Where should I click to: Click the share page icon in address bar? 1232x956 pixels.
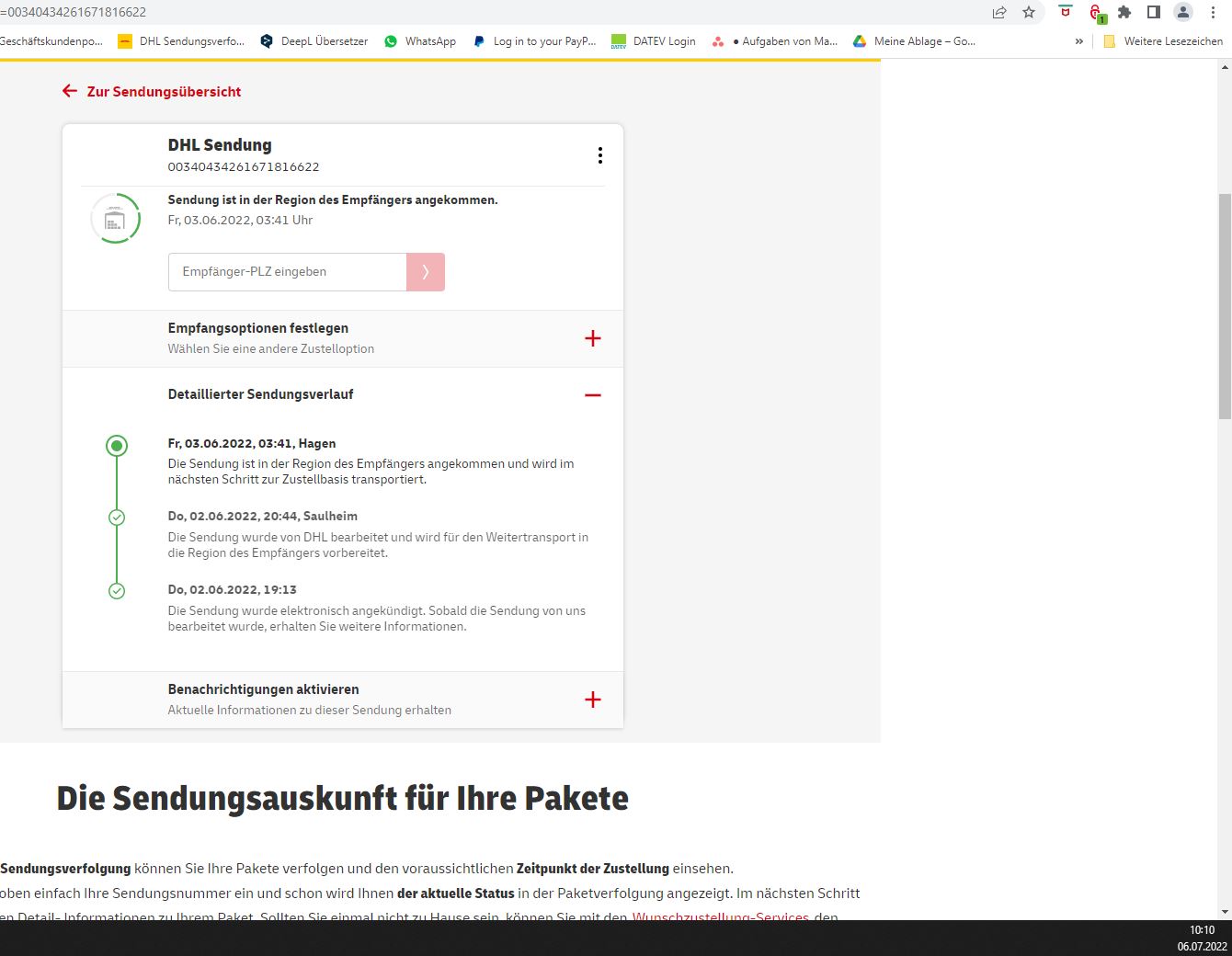pos(999,12)
